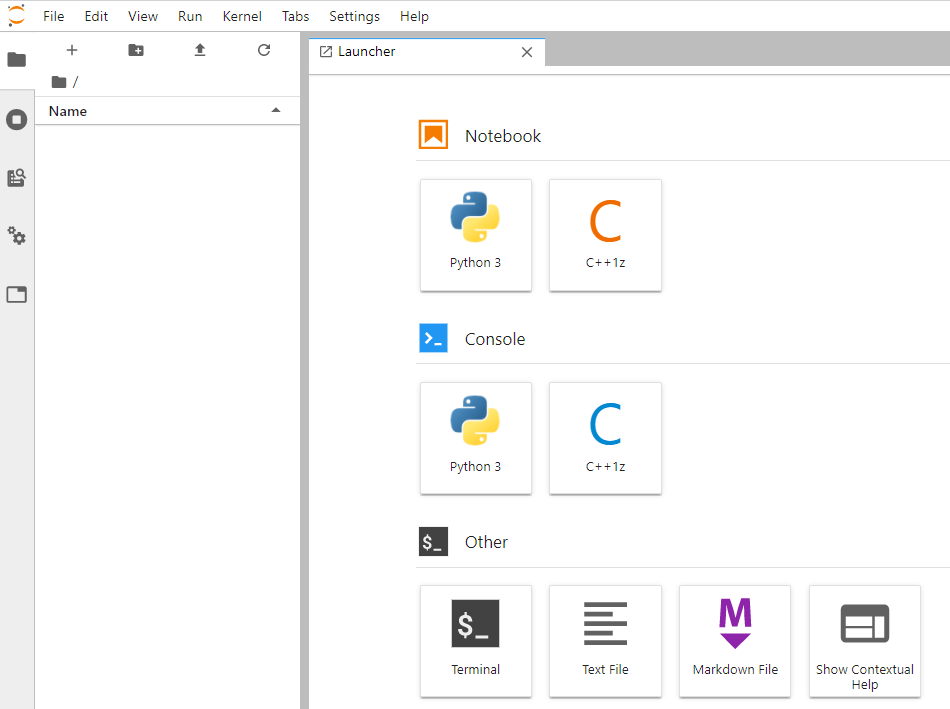Viewport: 950px width, 709px height.
Task: Create a new Text File
Action: pyautogui.click(x=605, y=641)
